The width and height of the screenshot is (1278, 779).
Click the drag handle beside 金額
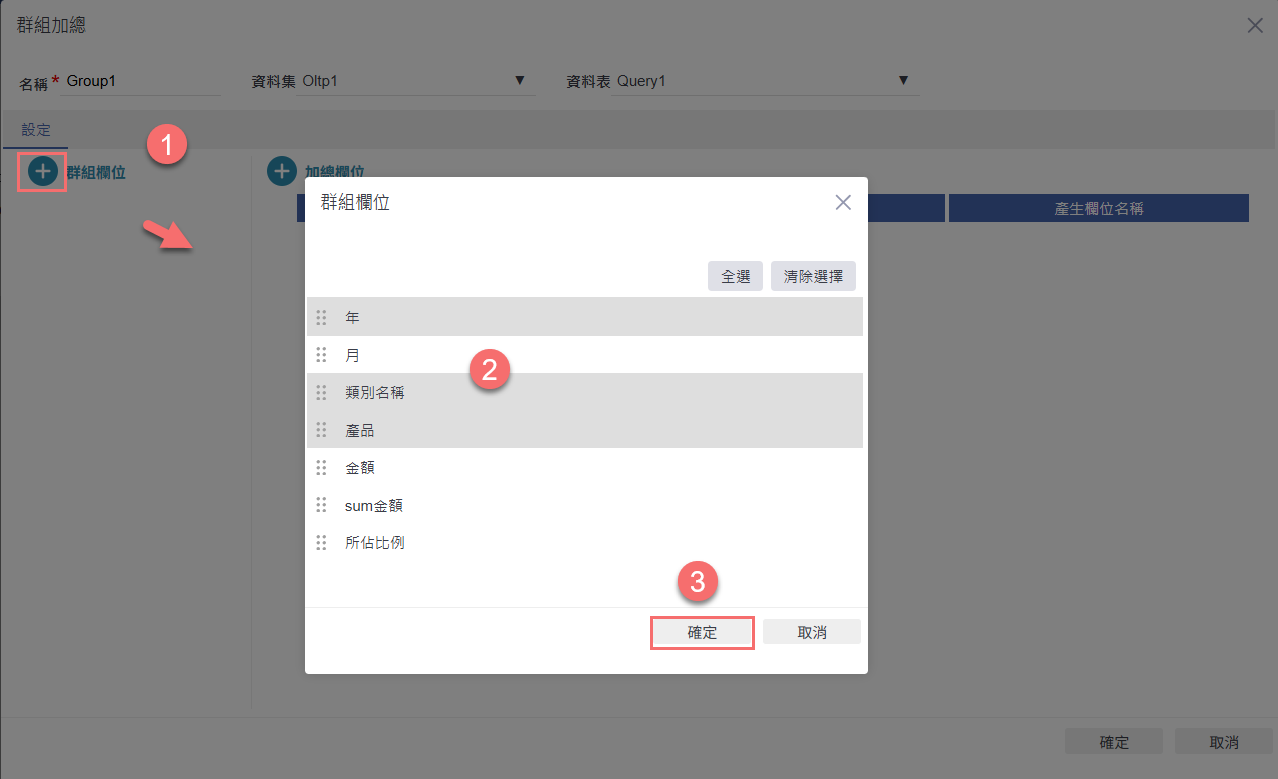coord(321,467)
